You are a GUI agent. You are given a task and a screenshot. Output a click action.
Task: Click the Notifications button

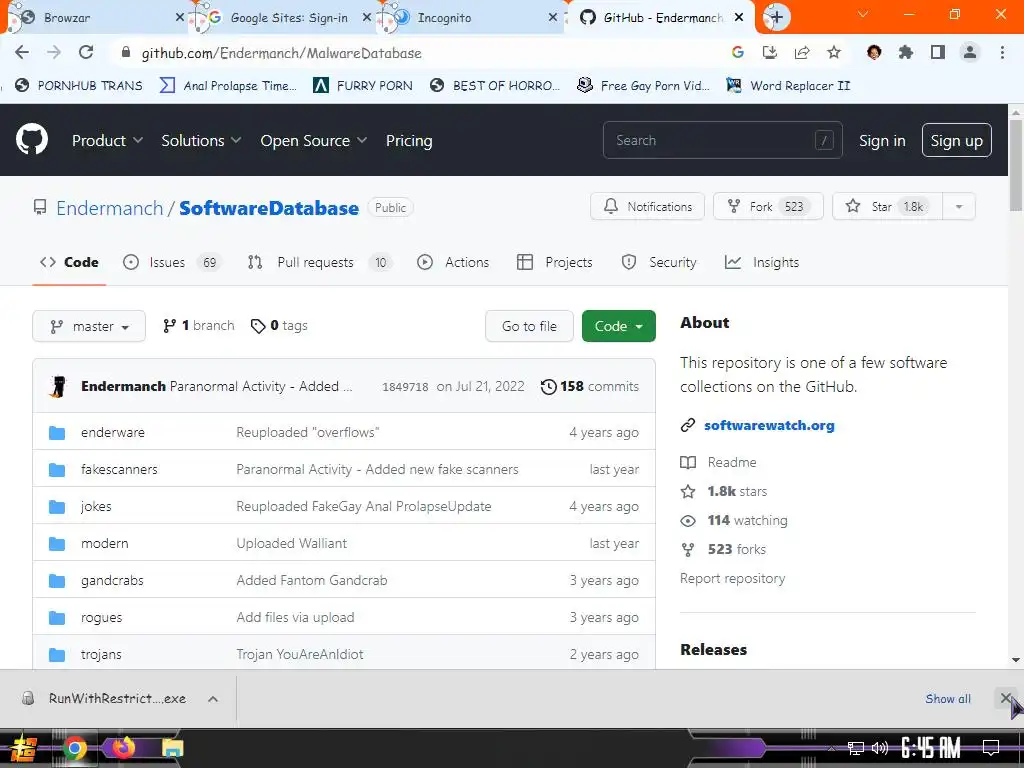pyautogui.click(x=647, y=206)
